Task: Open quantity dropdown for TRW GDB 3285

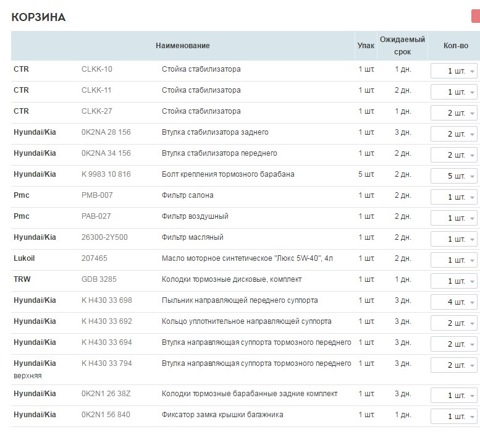Action: [x=454, y=281]
